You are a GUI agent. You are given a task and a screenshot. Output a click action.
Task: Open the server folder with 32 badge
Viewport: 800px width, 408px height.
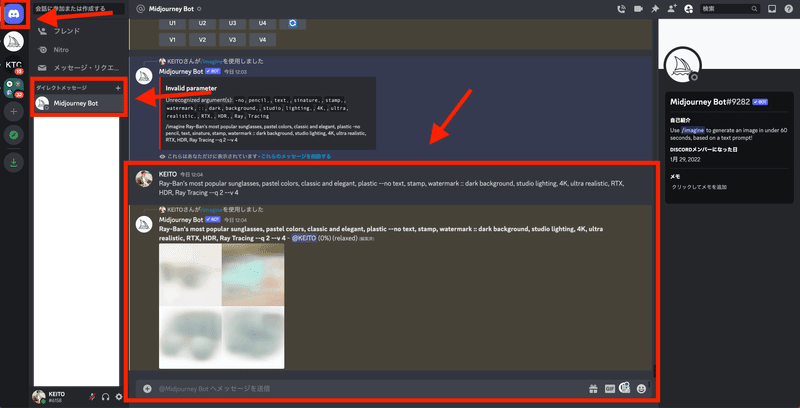[14, 88]
